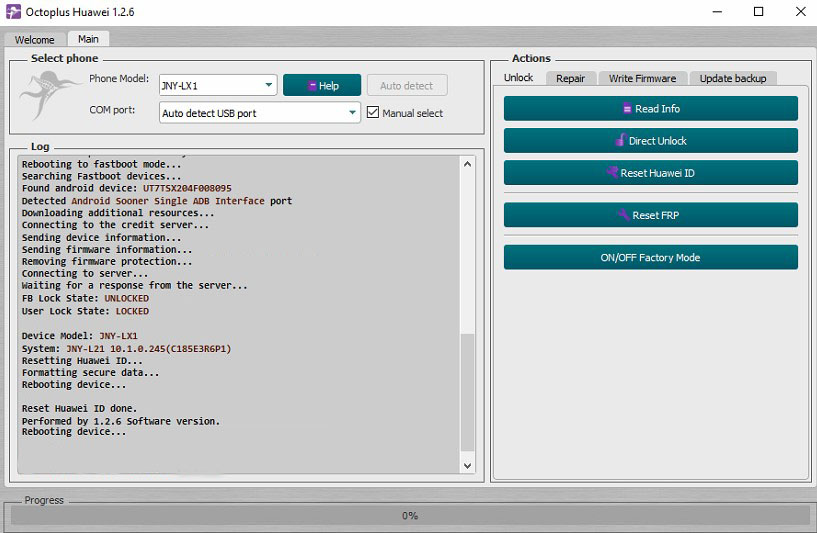817x533 pixels.
Task: Click the serial UT7TSX204F008095 in log
Action: point(187,188)
